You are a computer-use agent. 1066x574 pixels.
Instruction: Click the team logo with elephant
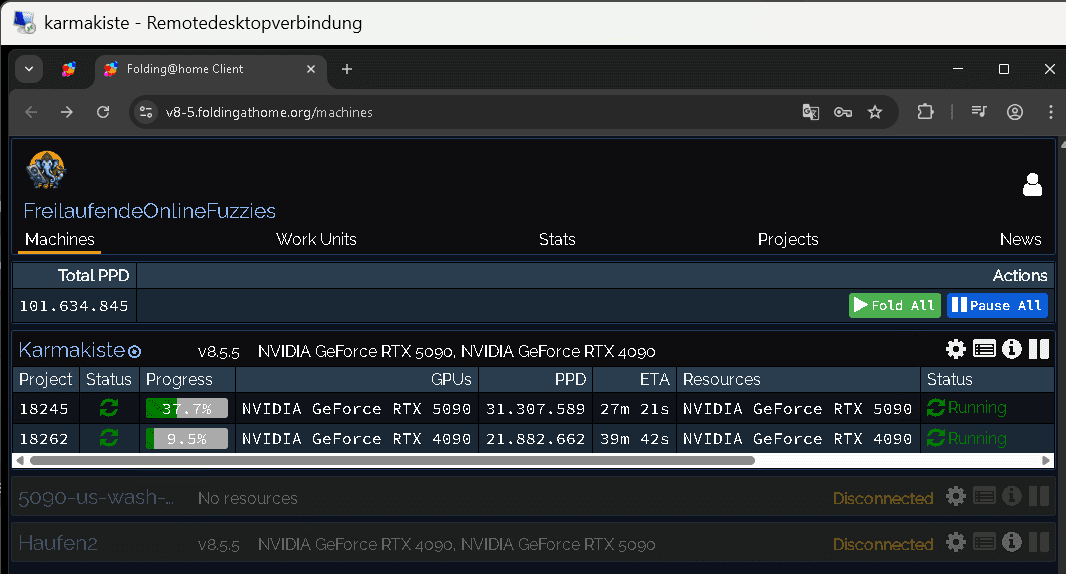46,170
